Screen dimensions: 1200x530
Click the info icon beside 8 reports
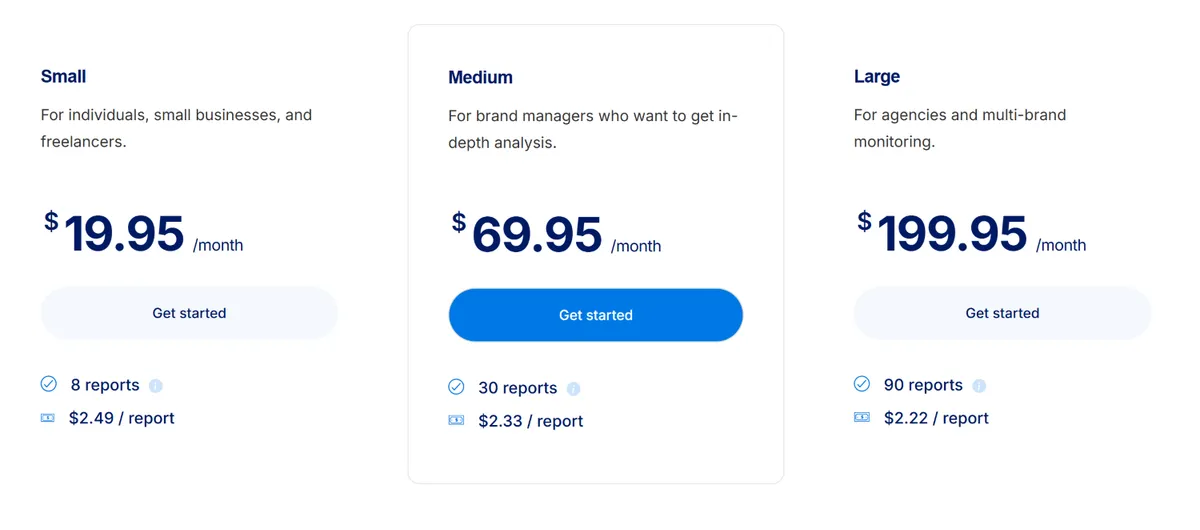click(155, 386)
